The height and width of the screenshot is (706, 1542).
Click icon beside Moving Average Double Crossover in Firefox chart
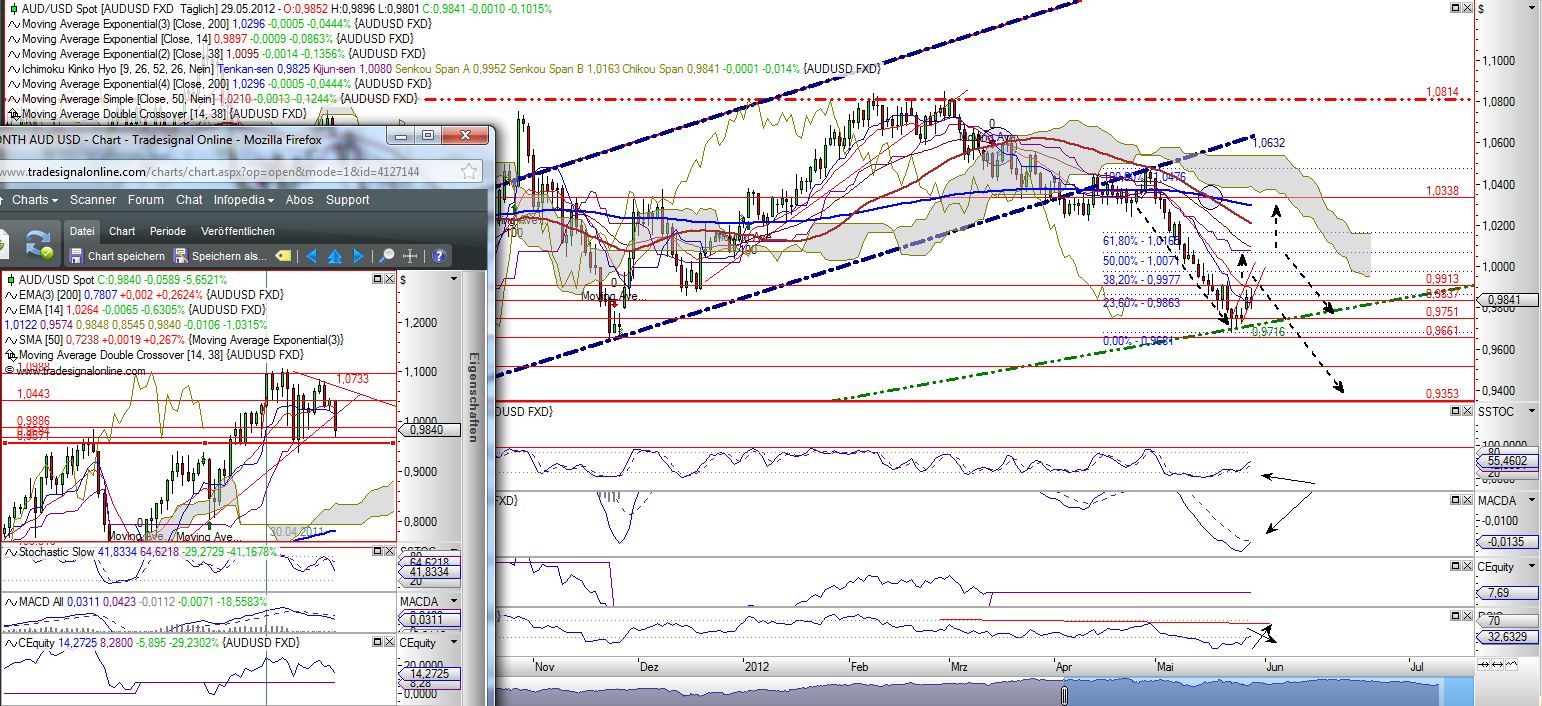tap(11, 355)
